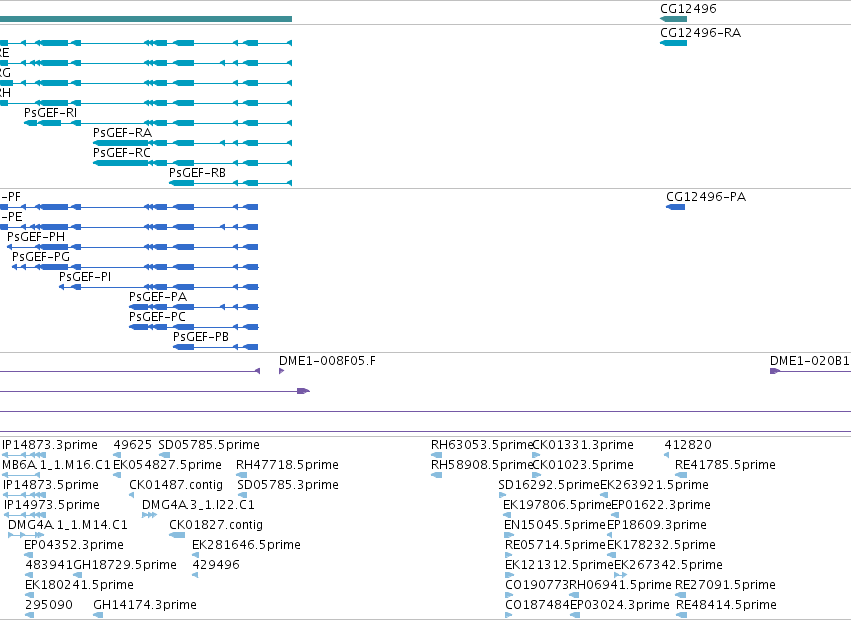This screenshot has width=851, height=620.
Task: Click the EP03024.3prime EST label
Action: coord(620,605)
